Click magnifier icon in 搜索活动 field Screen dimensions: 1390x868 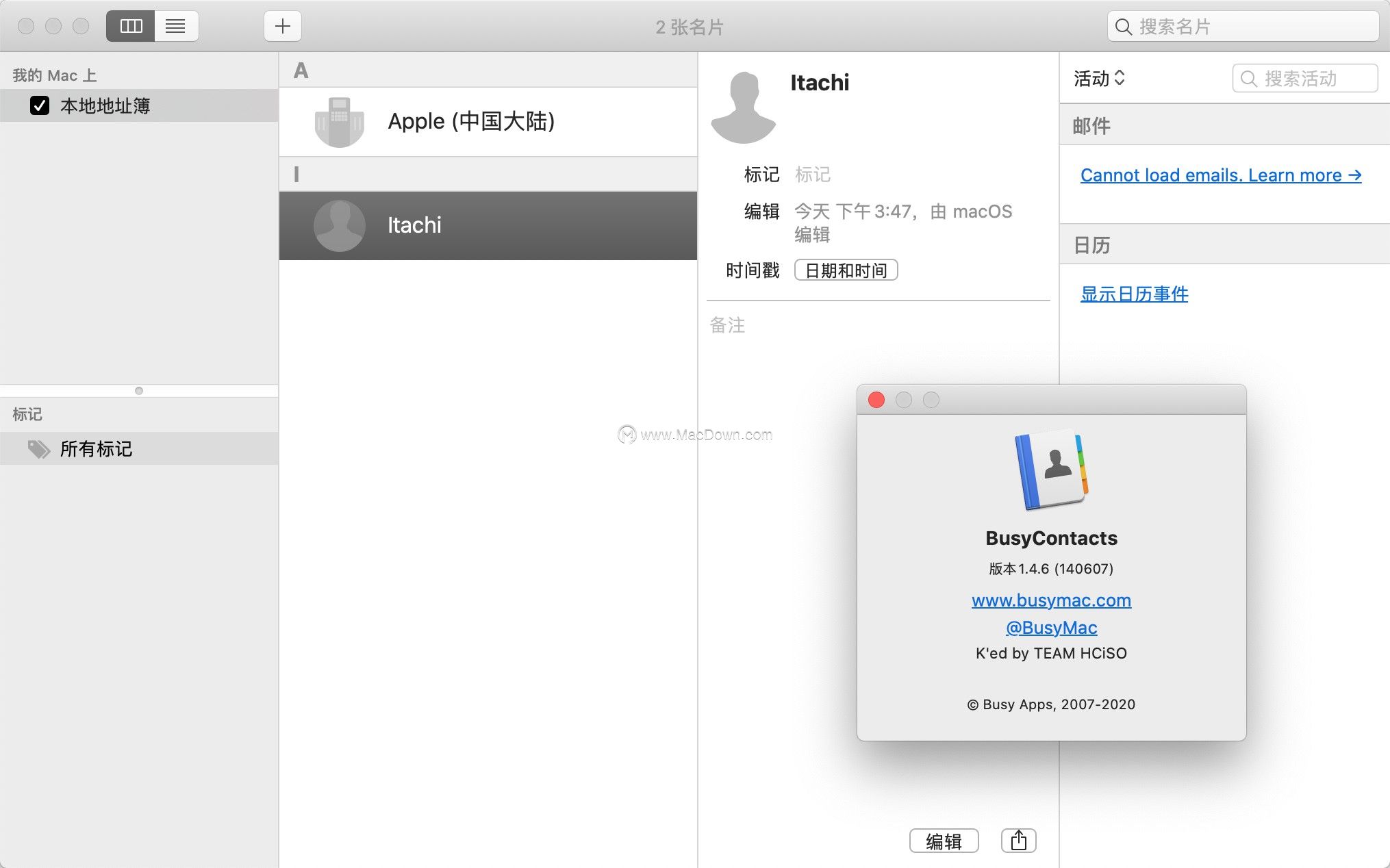[1248, 79]
